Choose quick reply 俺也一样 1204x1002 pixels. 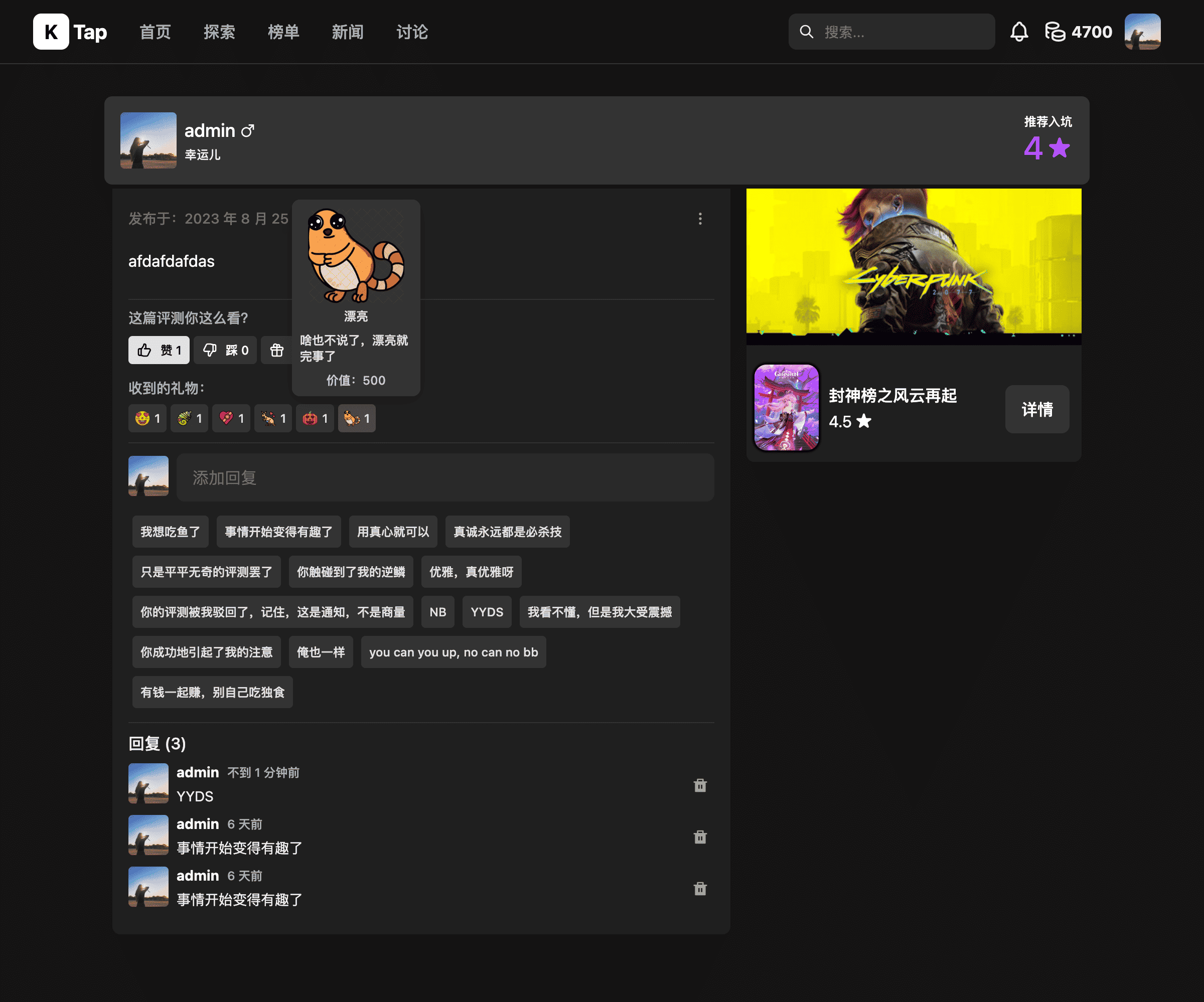pos(321,652)
